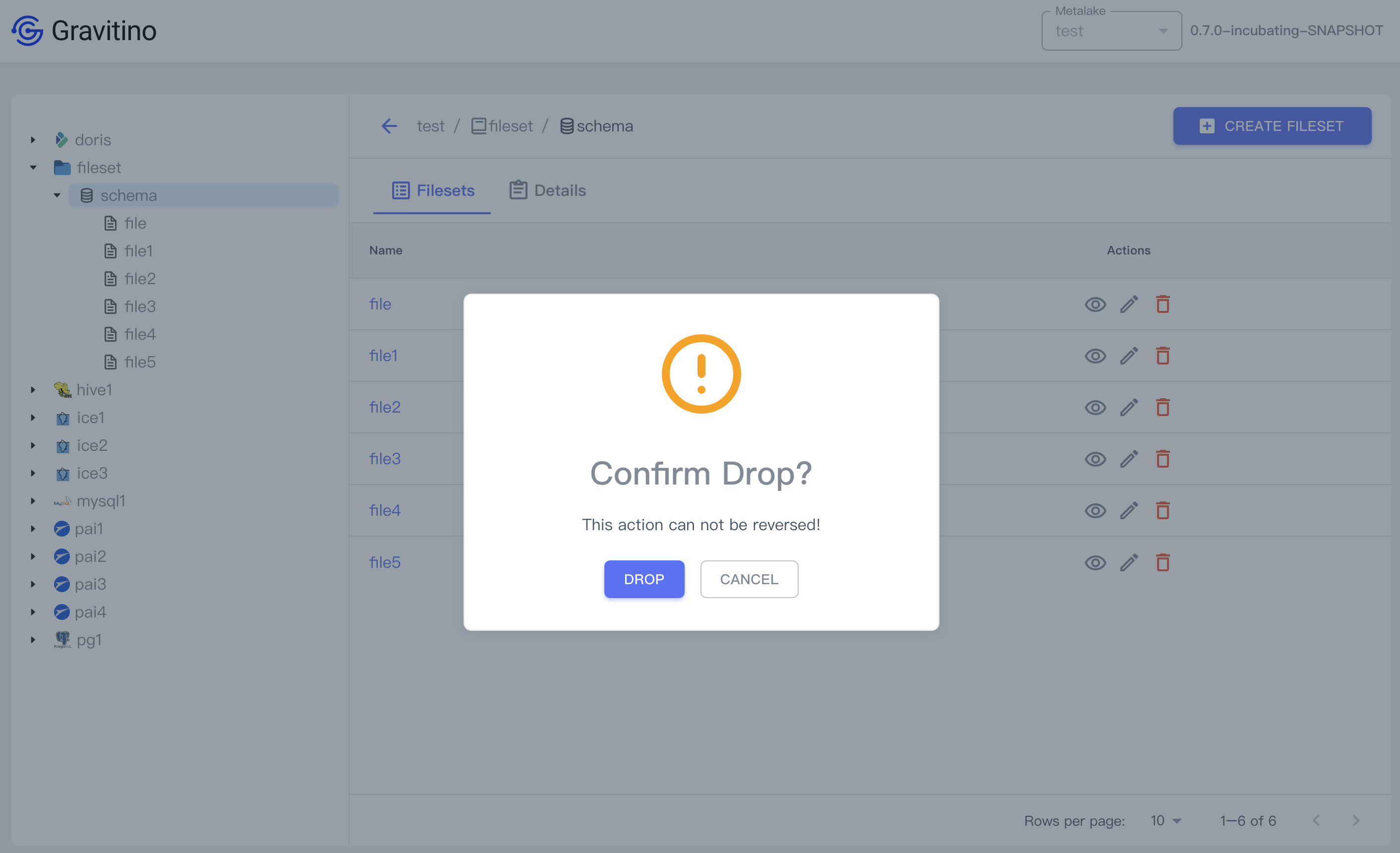This screenshot has width=1400, height=853.
Task: Open rows per page dropdown
Action: click(x=1166, y=821)
